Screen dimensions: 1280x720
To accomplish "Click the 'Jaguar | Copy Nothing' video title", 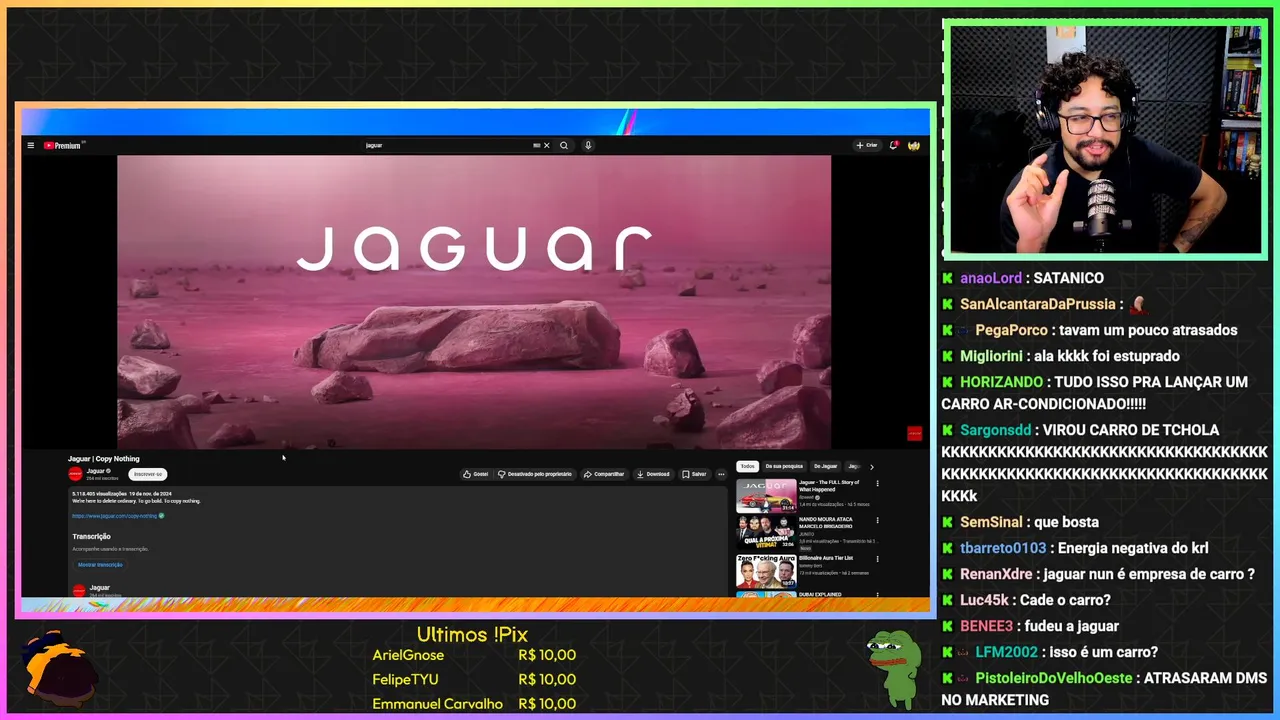I will [x=104, y=459].
